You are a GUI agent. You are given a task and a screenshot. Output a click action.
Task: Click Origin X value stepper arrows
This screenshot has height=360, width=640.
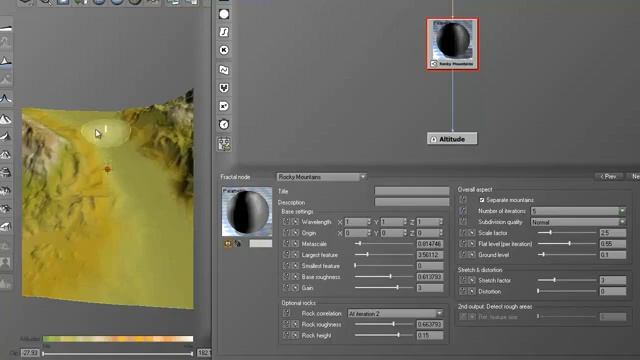click(369, 233)
